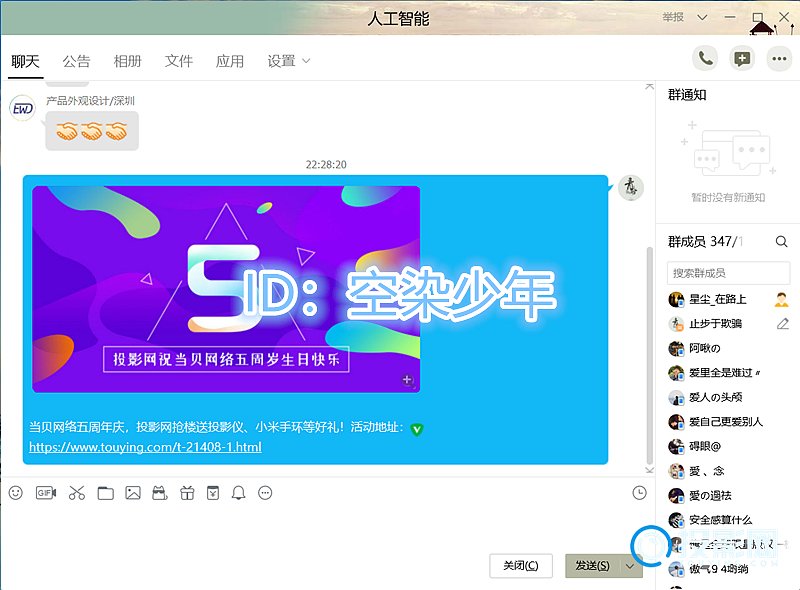Viewport: 800px width, 590px height.
Task: Select member 爱の迴袪
Action: coord(728,495)
